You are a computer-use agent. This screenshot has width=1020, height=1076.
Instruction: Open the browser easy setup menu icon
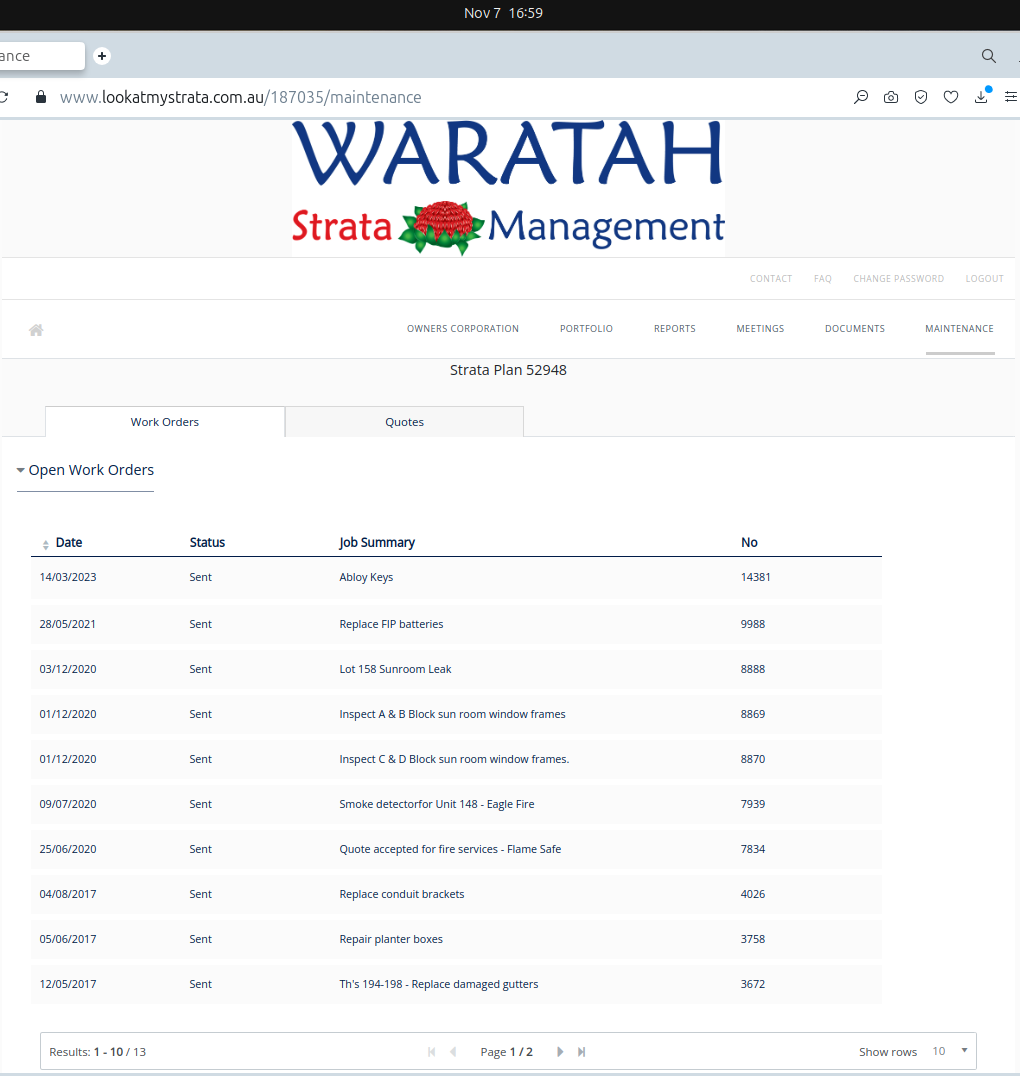coord(1011,97)
